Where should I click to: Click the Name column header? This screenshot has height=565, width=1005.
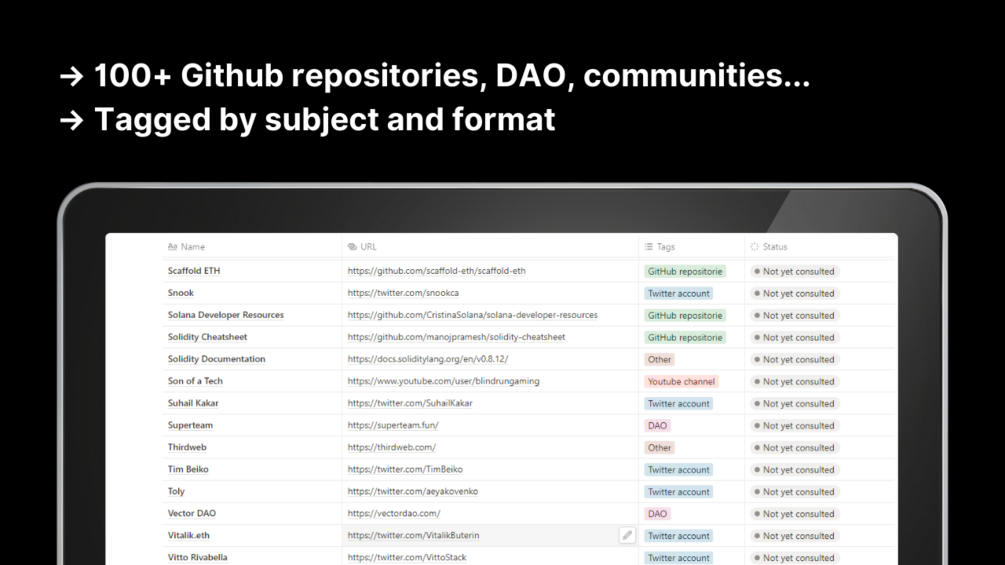[x=187, y=247]
